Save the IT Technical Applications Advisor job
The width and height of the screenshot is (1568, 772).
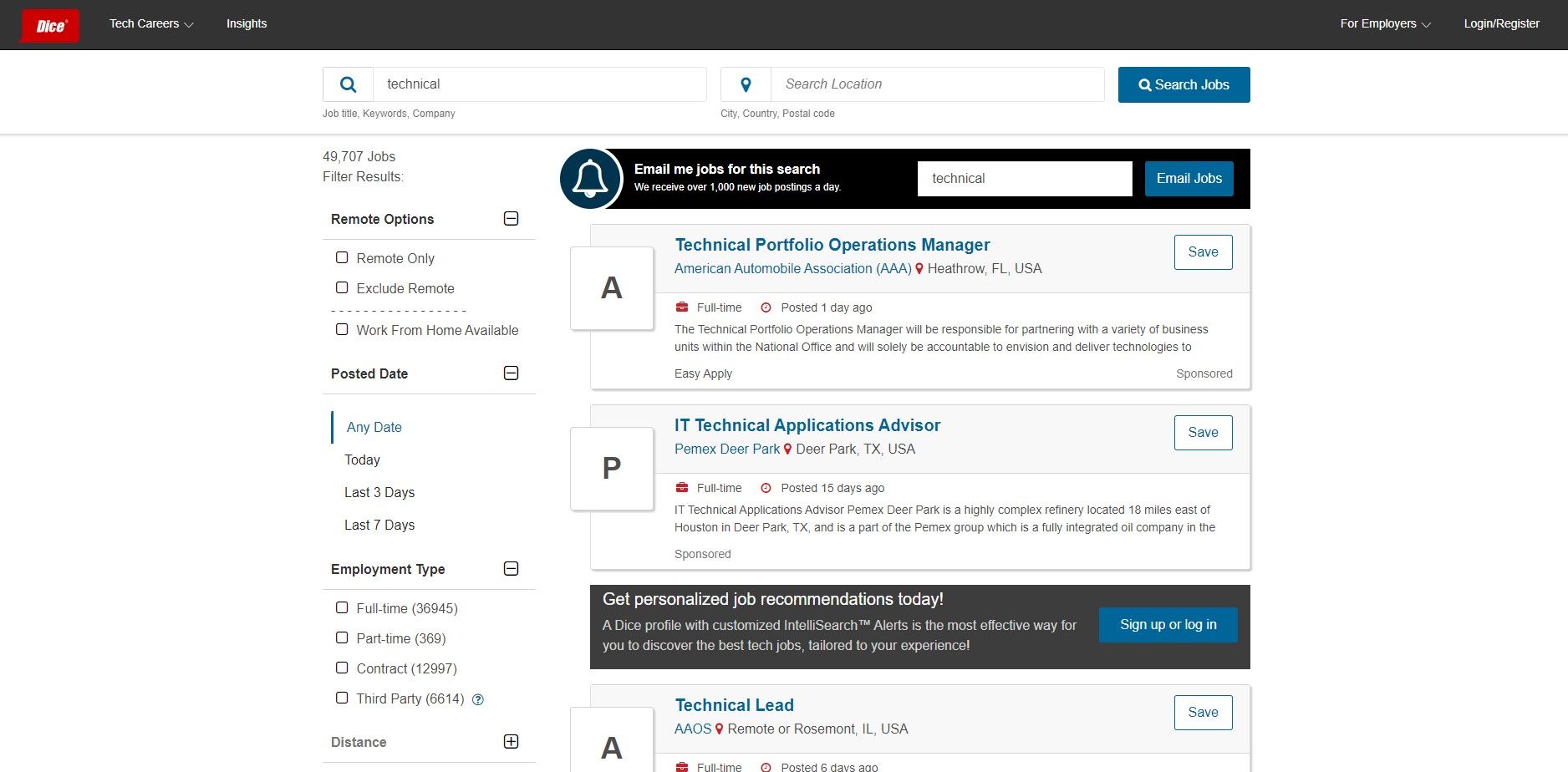[1204, 433]
